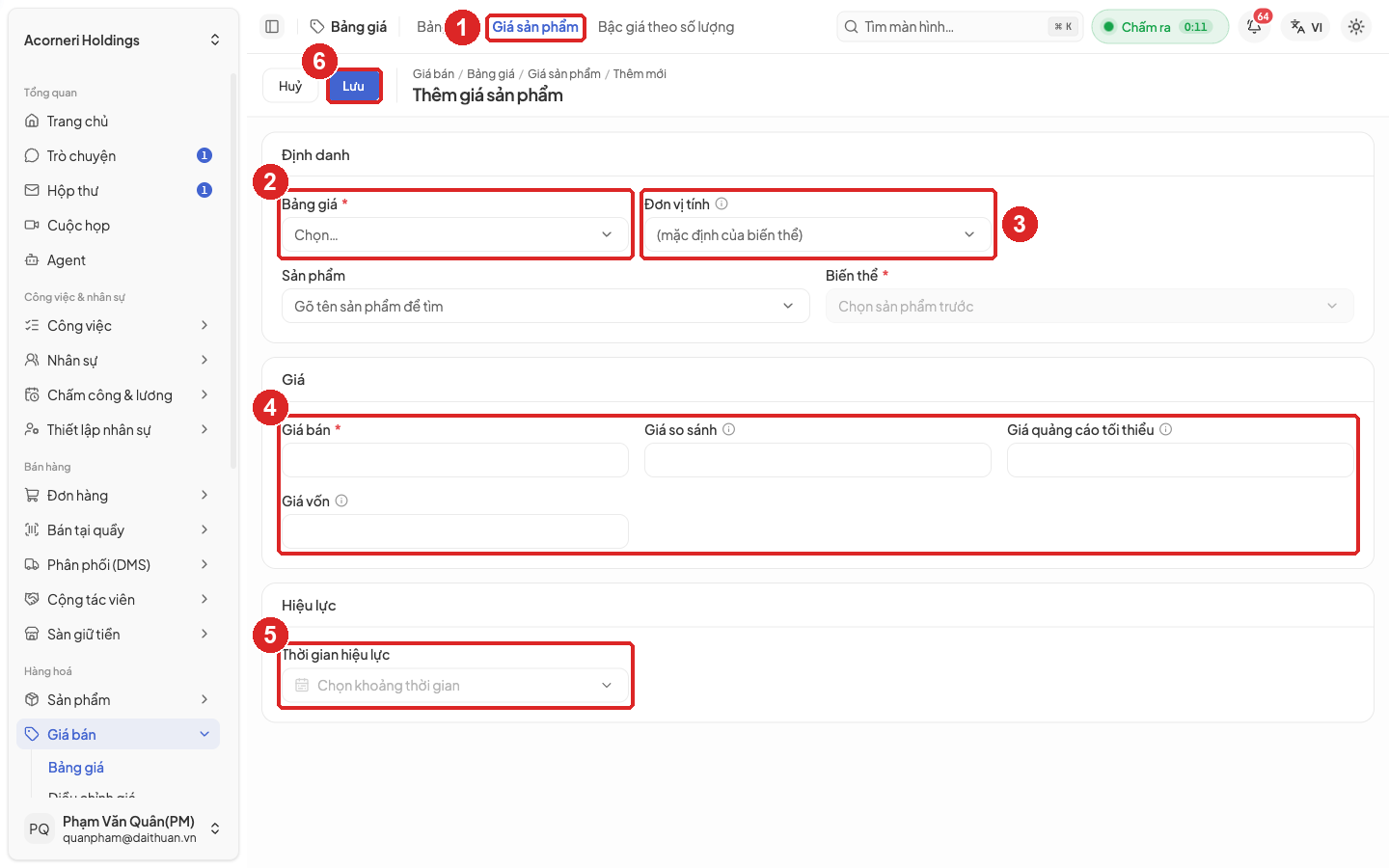The image size is (1389, 868).
Task: Toggle light/dark theme with the sun icon
Action: (1356, 27)
